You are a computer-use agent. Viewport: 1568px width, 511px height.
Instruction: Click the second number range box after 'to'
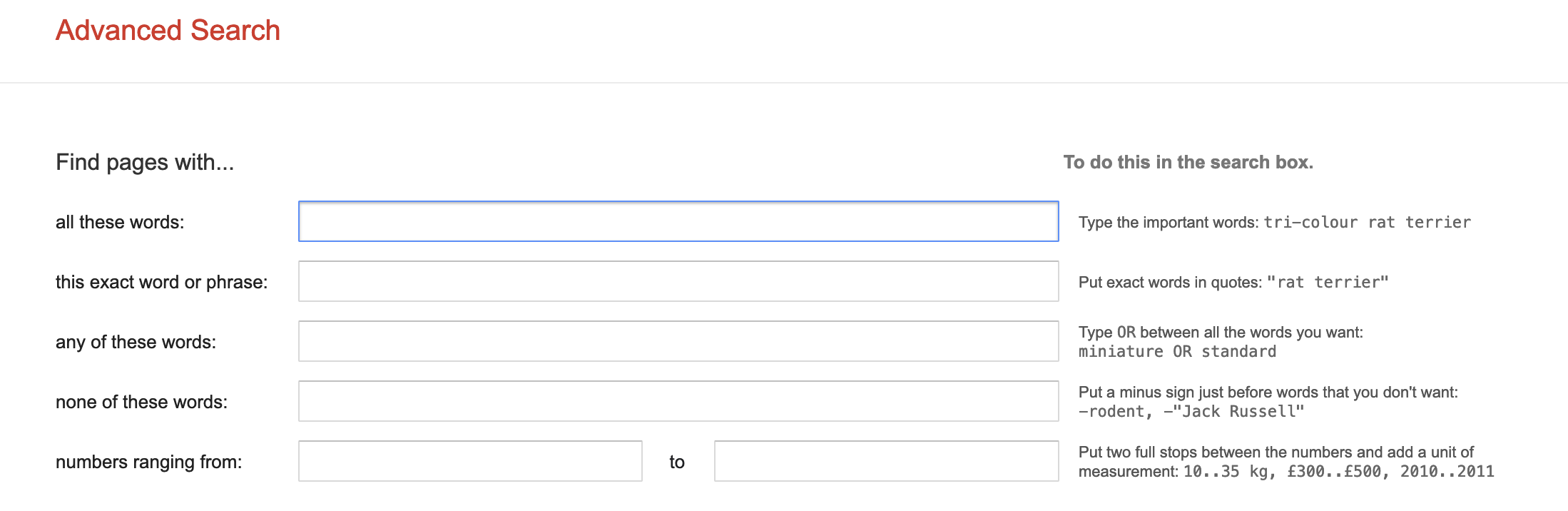(886, 462)
